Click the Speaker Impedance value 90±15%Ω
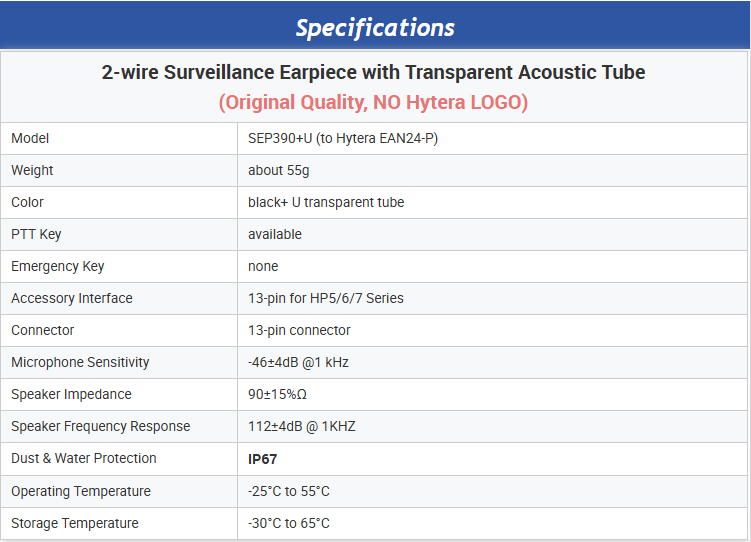Image resolution: width=751 pixels, height=542 pixels. pos(277,394)
